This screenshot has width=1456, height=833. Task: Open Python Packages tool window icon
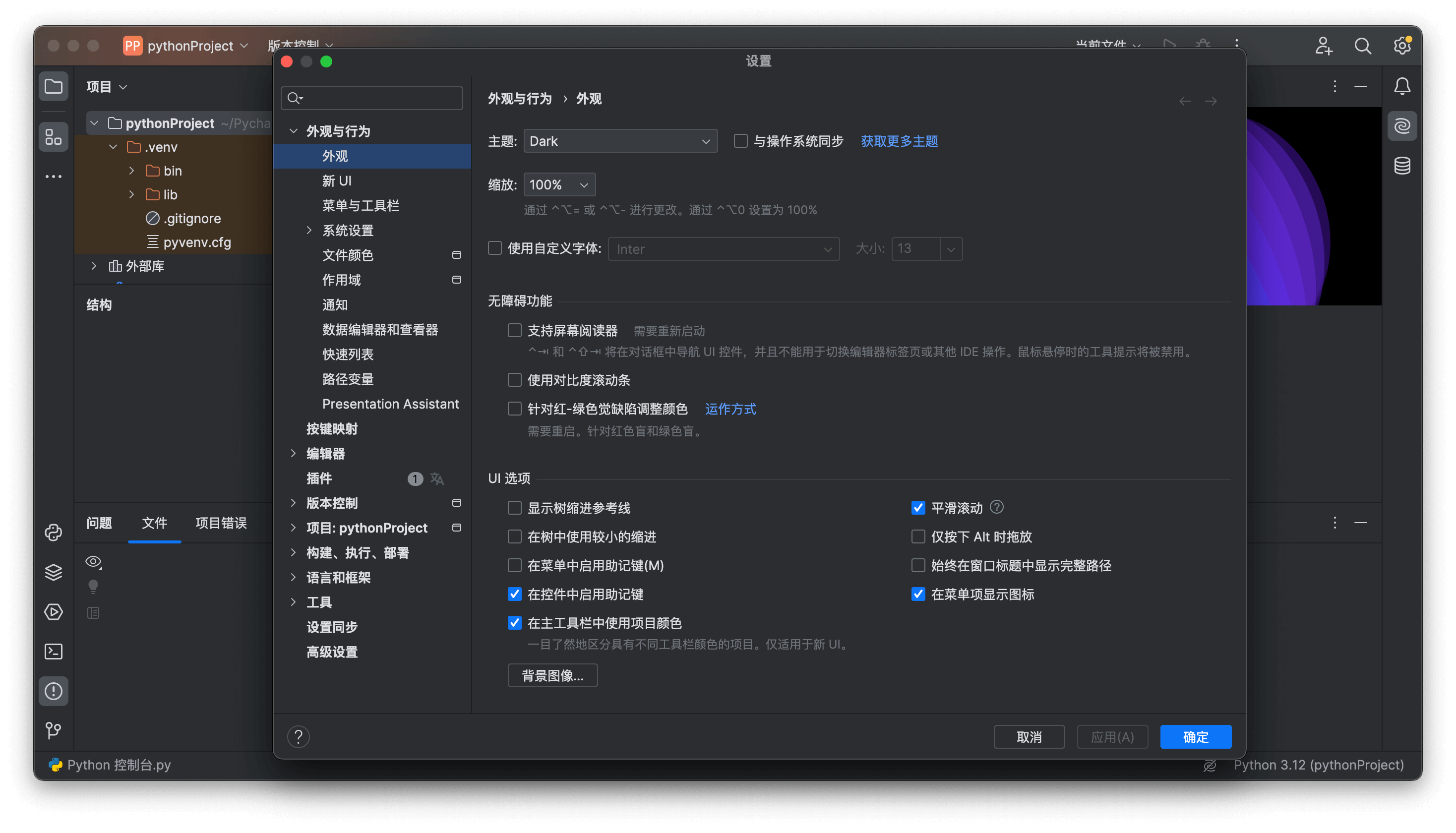(x=53, y=532)
